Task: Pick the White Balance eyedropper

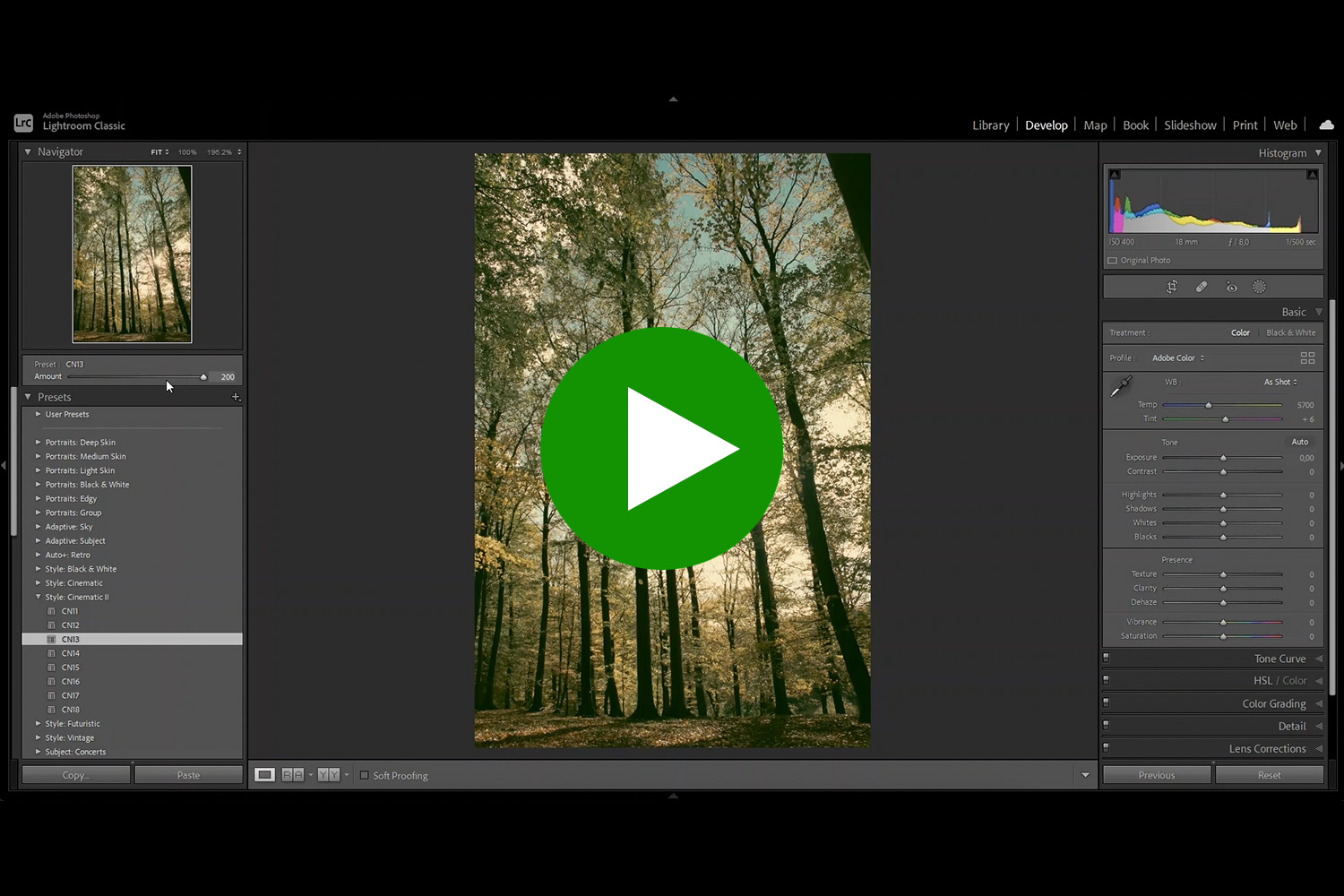Action: pyautogui.click(x=1121, y=386)
